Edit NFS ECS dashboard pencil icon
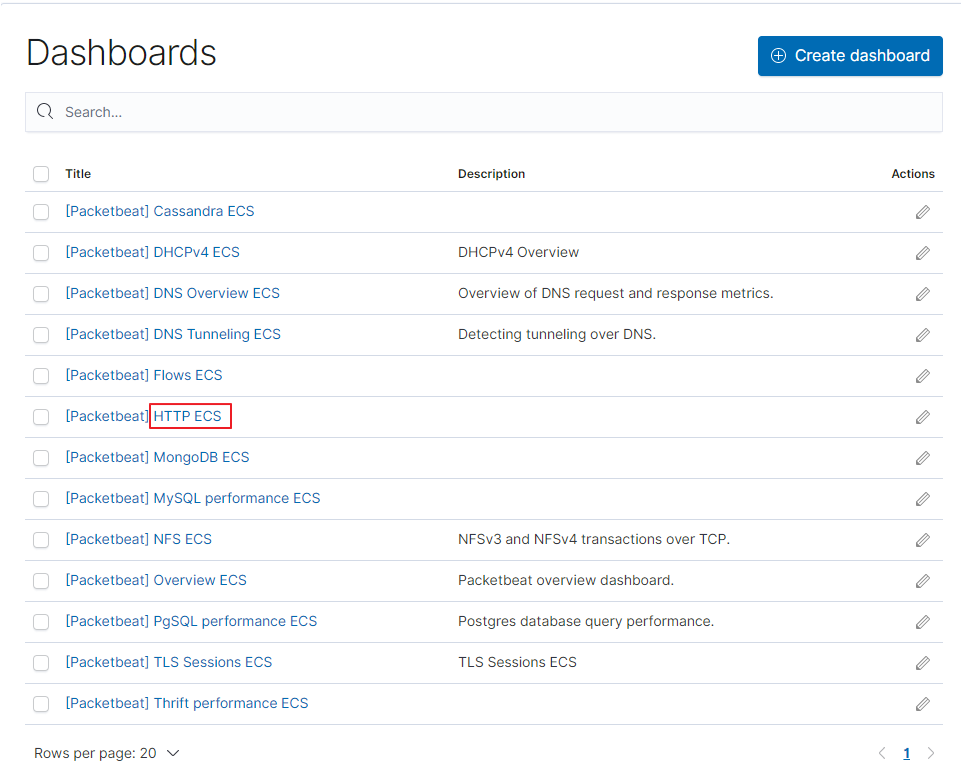This screenshot has width=961, height=781. (922, 540)
